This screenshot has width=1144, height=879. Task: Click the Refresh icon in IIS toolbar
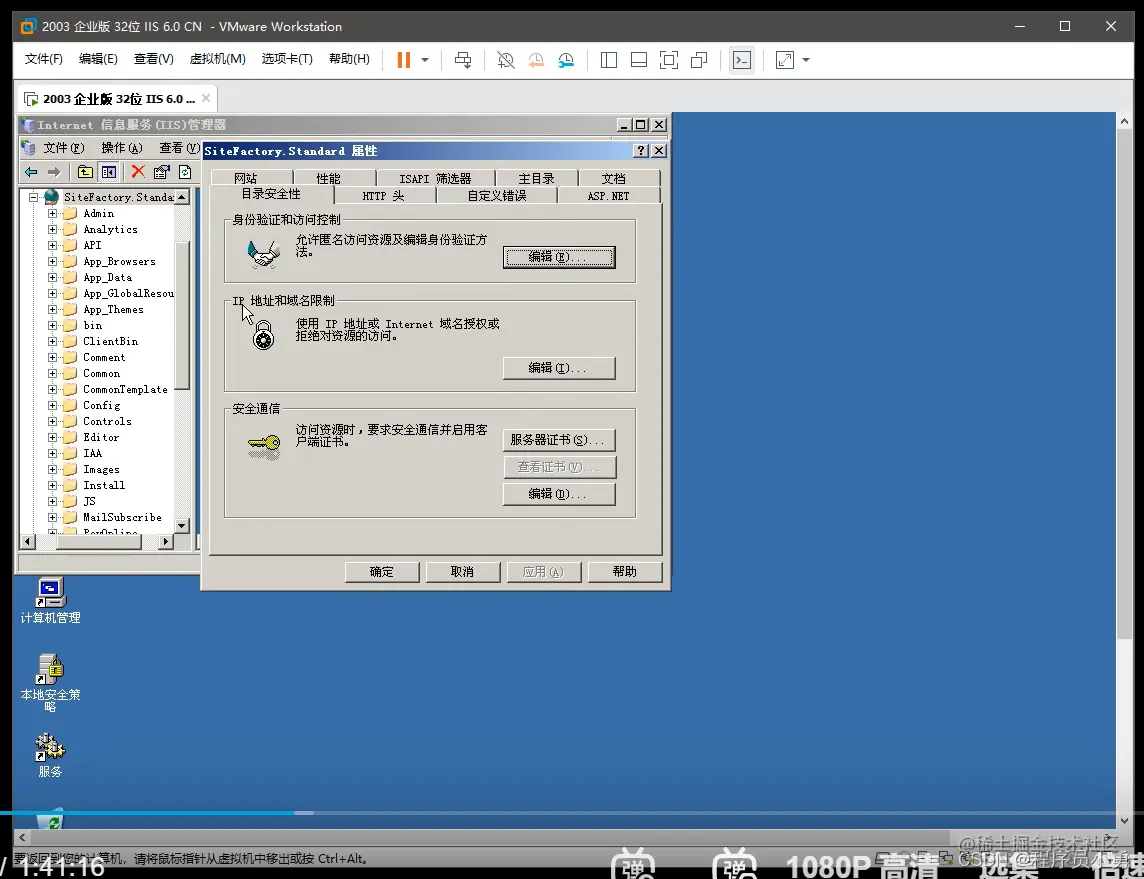[x=185, y=172]
